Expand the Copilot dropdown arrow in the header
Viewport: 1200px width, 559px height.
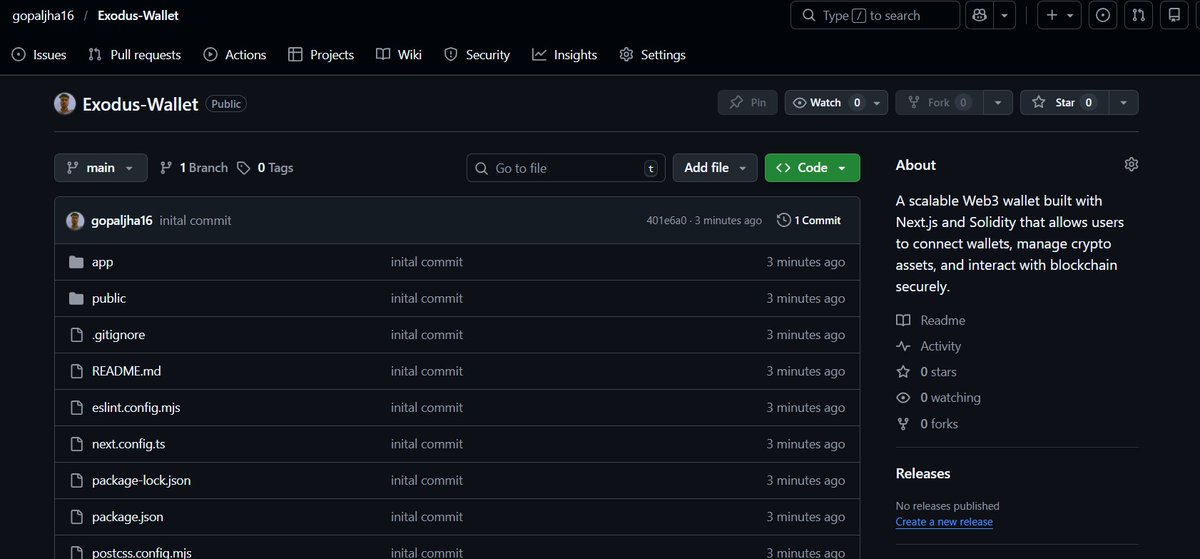(x=1005, y=16)
